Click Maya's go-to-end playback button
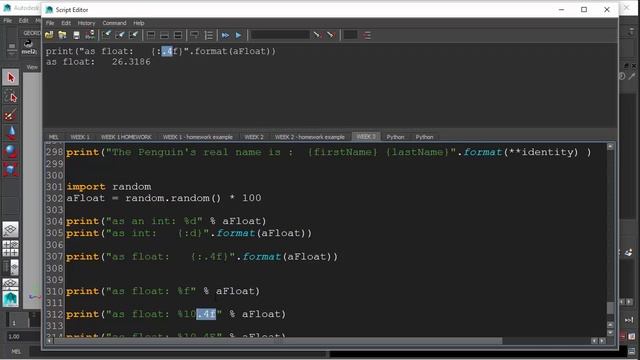 click(629, 320)
